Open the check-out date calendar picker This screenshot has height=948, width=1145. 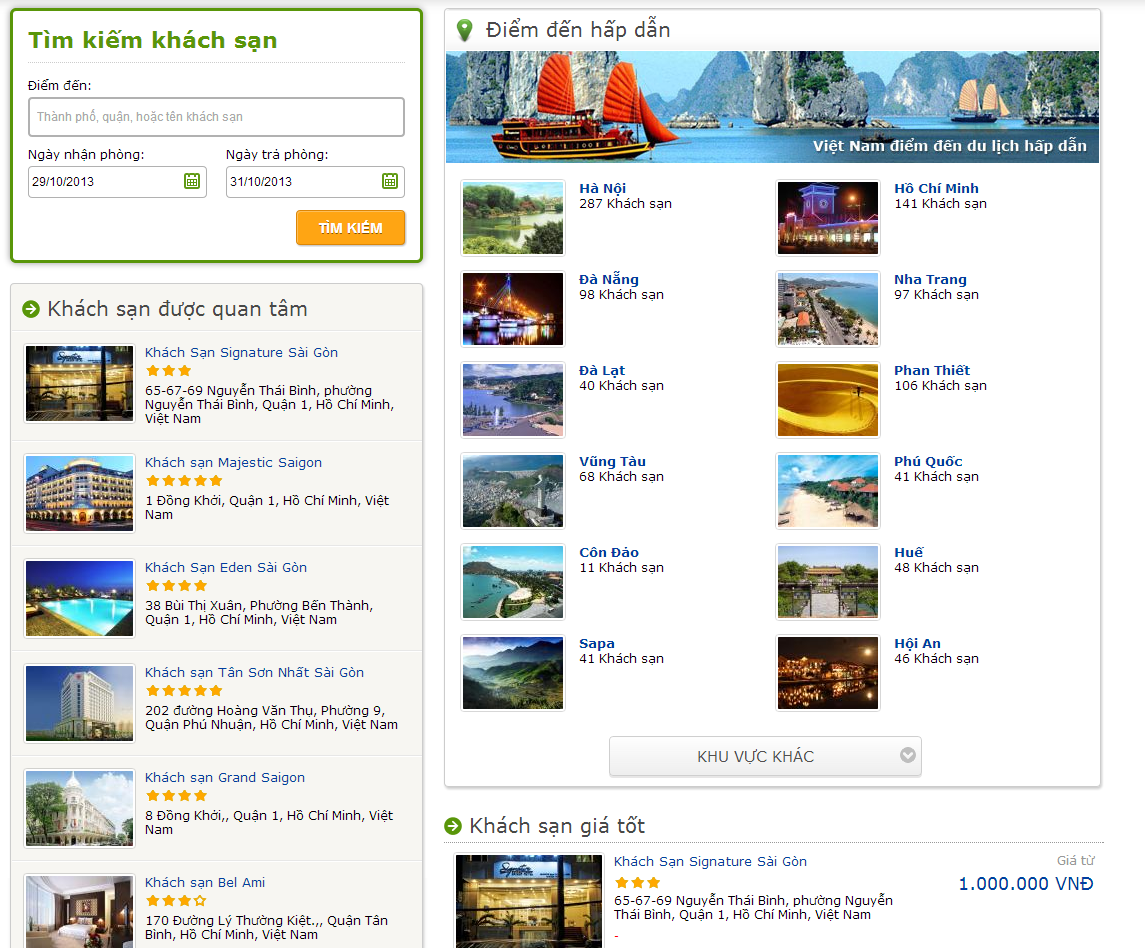pyautogui.click(x=393, y=182)
